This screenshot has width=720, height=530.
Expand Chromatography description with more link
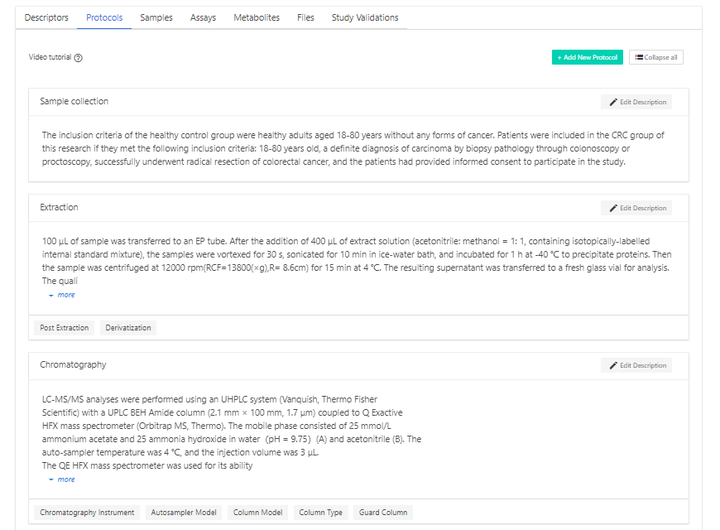tap(62, 479)
